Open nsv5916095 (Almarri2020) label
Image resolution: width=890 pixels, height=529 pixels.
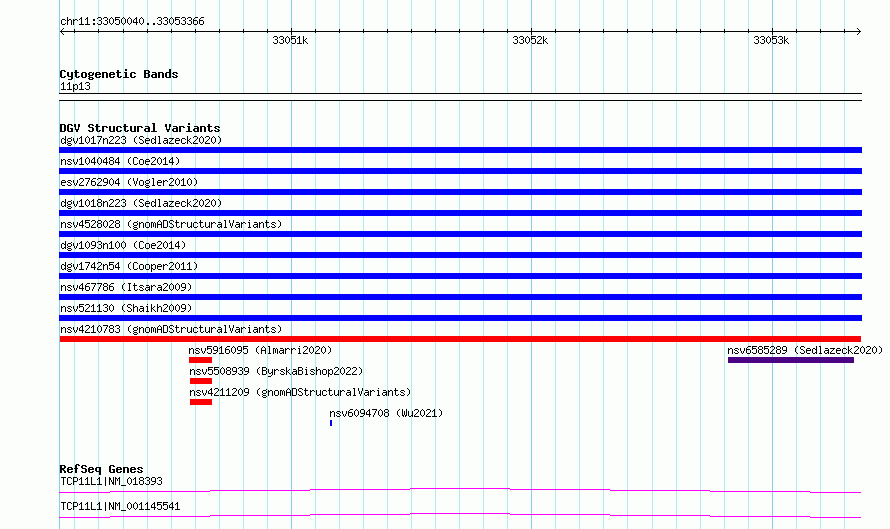click(x=260, y=350)
